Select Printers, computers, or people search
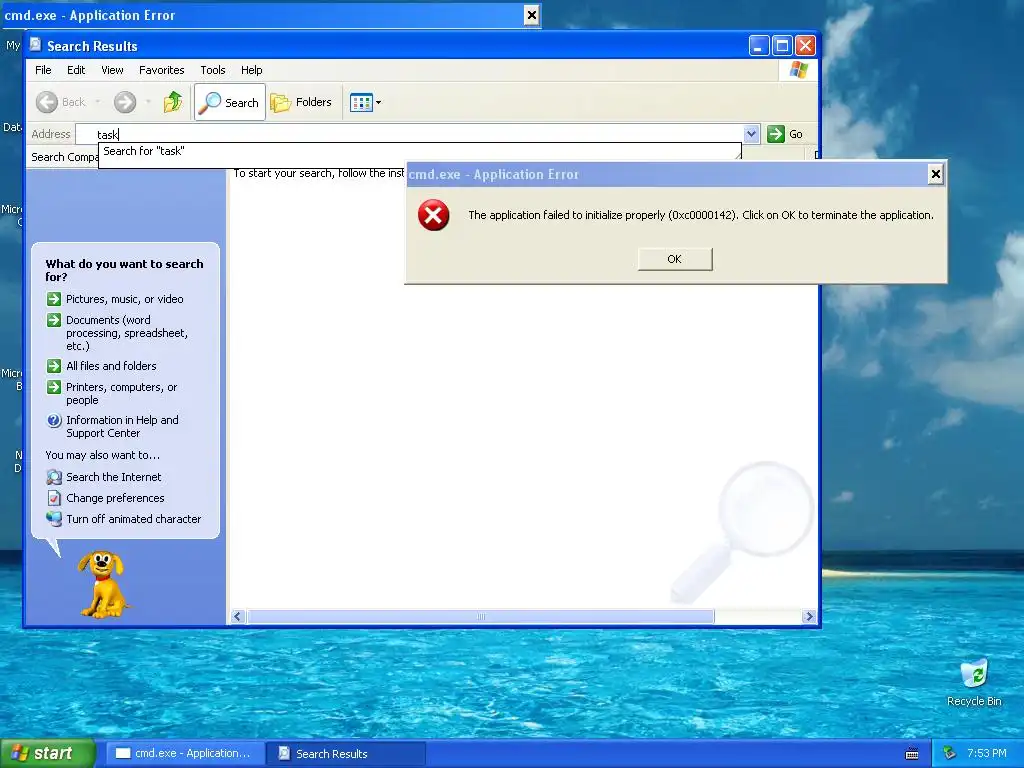Viewport: 1024px width, 768px height. [121, 394]
